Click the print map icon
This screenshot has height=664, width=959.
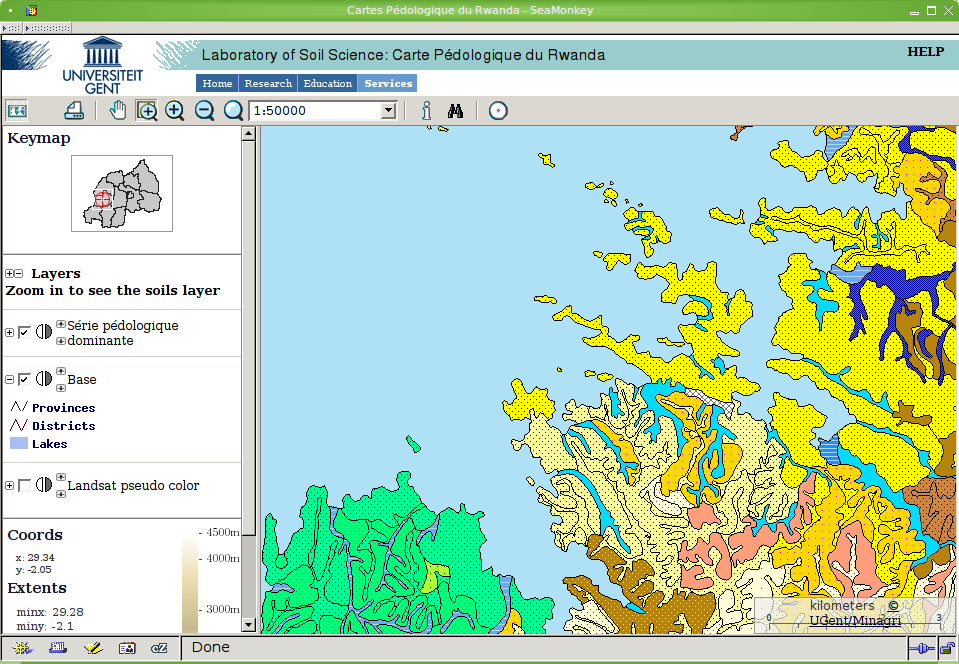74,110
